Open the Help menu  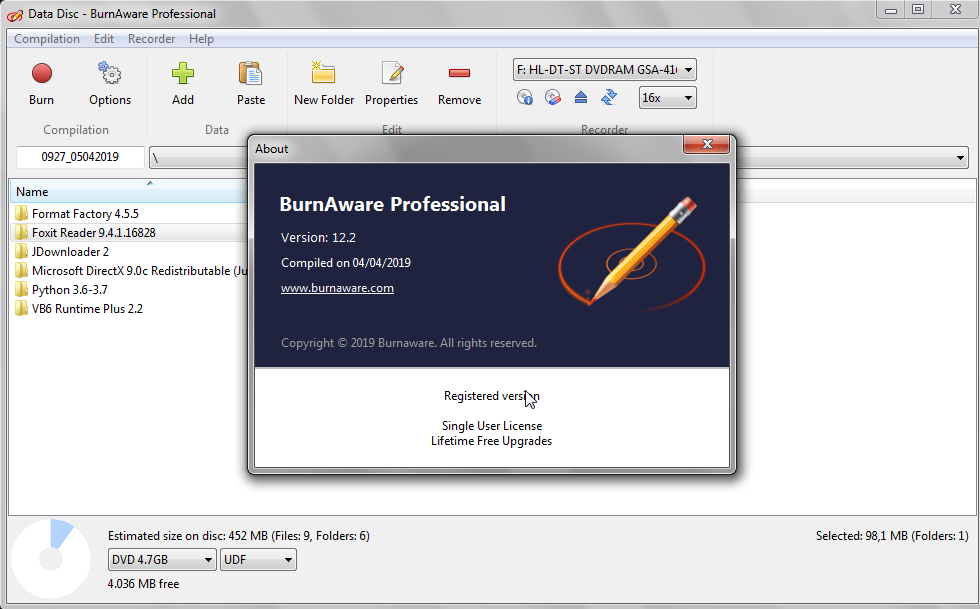click(201, 39)
